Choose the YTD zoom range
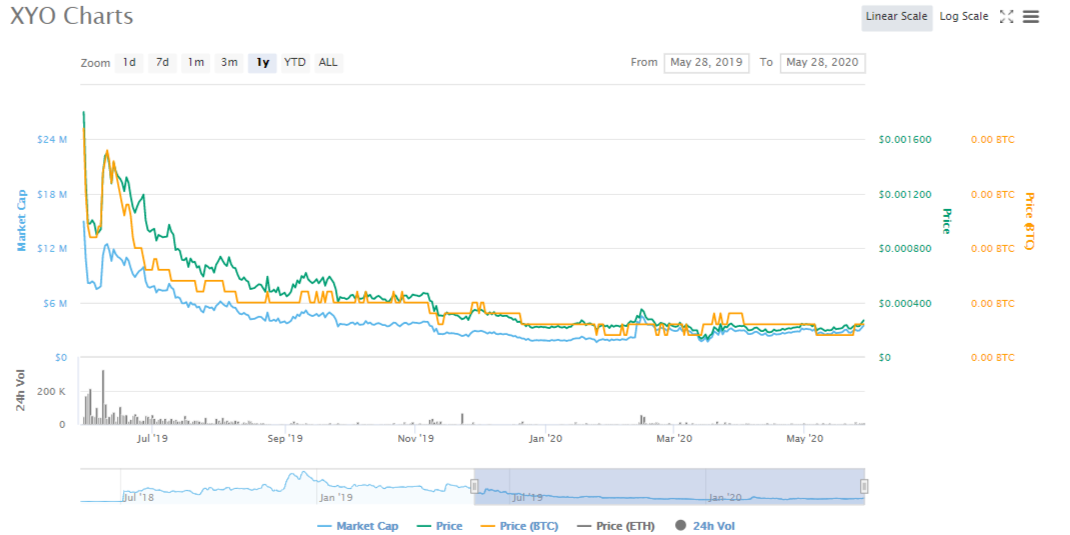This screenshot has width=1070, height=535. pyautogui.click(x=295, y=62)
